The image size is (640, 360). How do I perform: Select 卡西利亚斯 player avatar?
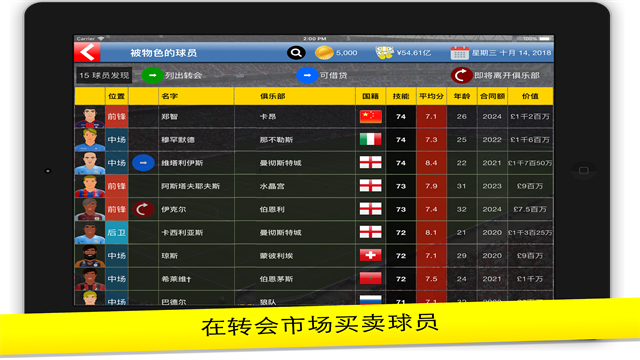(x=90, y=233)
